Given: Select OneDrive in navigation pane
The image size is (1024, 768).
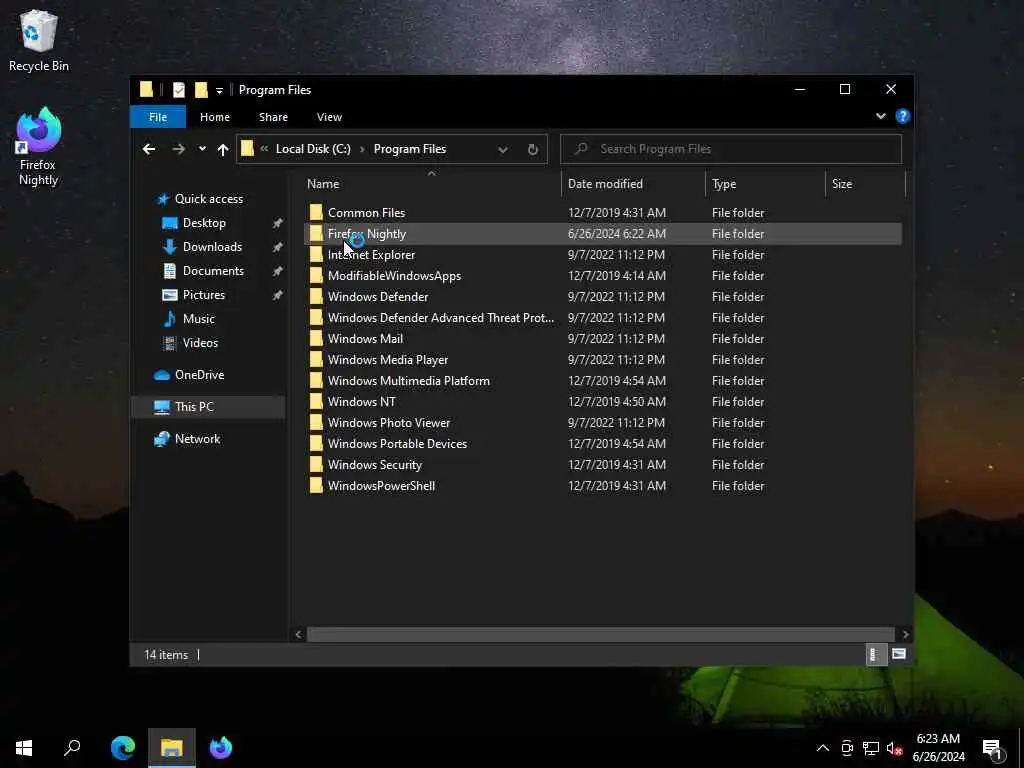Looking at the screenshot, I should [x=199, y=375].
